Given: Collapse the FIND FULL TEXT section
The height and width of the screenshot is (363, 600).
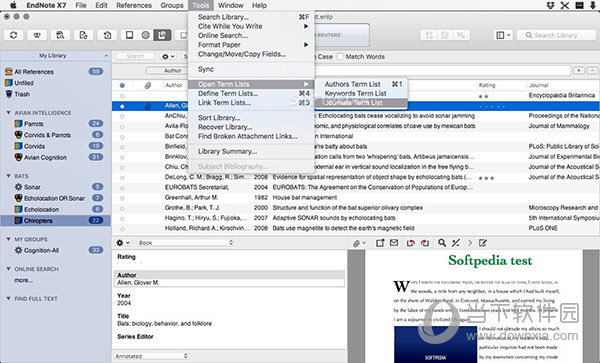Looking at the screenshot, I should tap(8, 298).
